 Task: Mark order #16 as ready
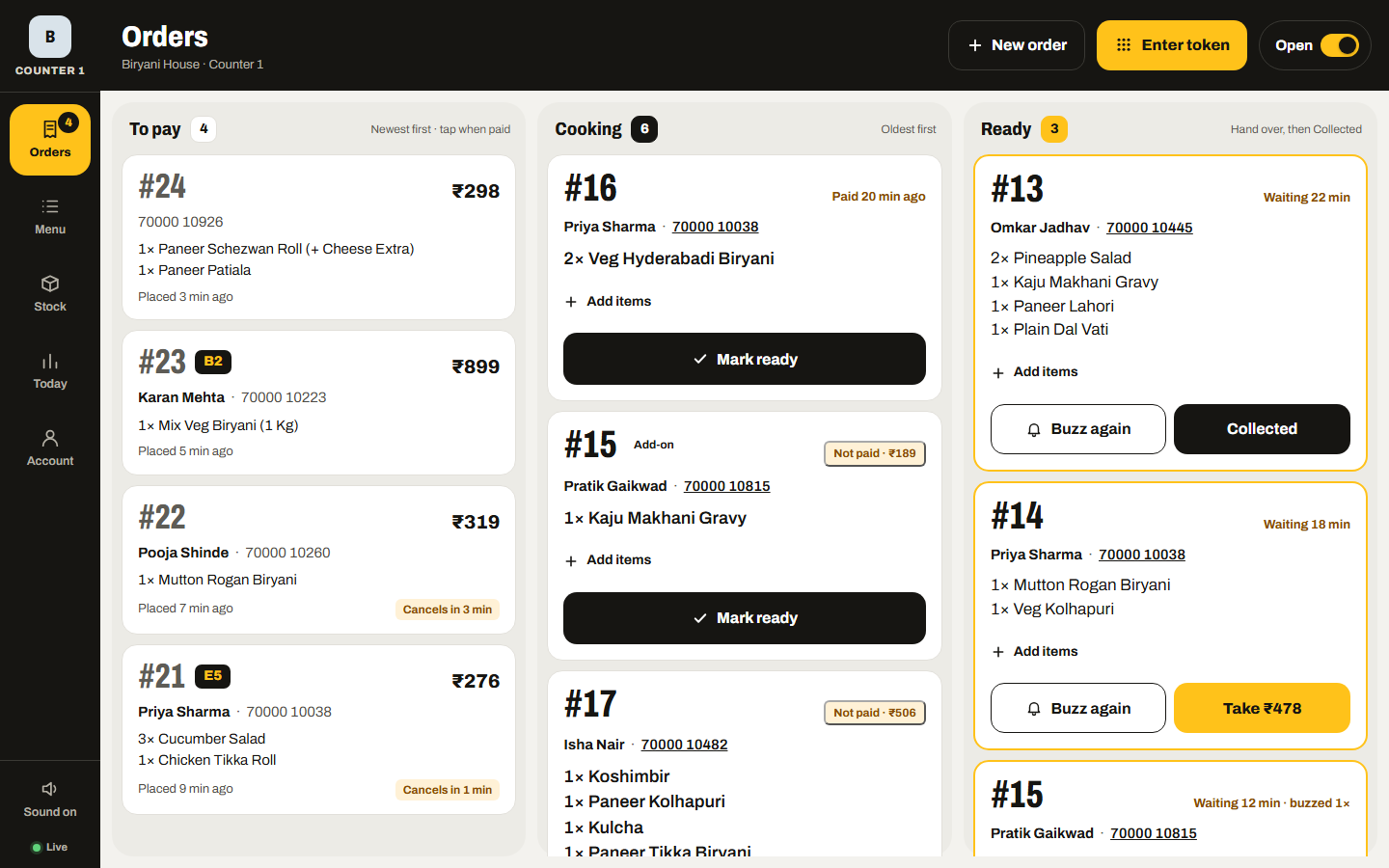pos(745,359)
